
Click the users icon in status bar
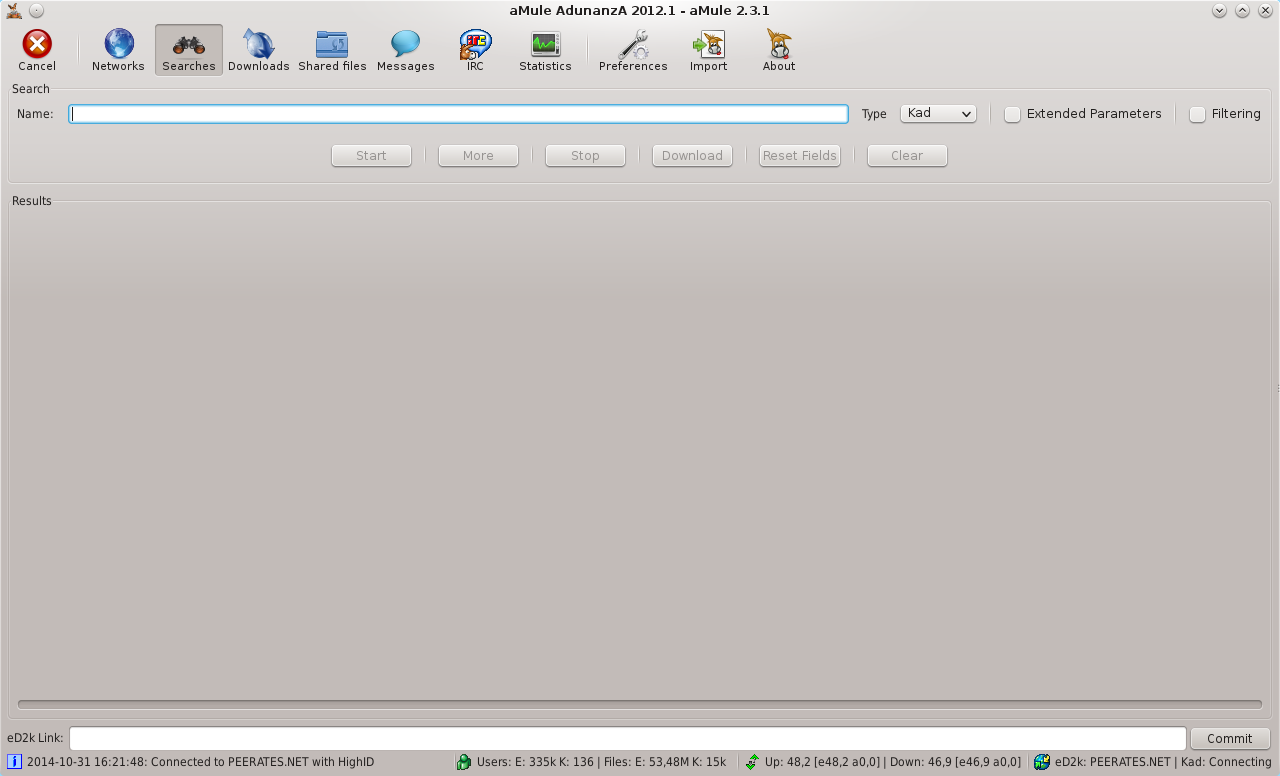464,762
